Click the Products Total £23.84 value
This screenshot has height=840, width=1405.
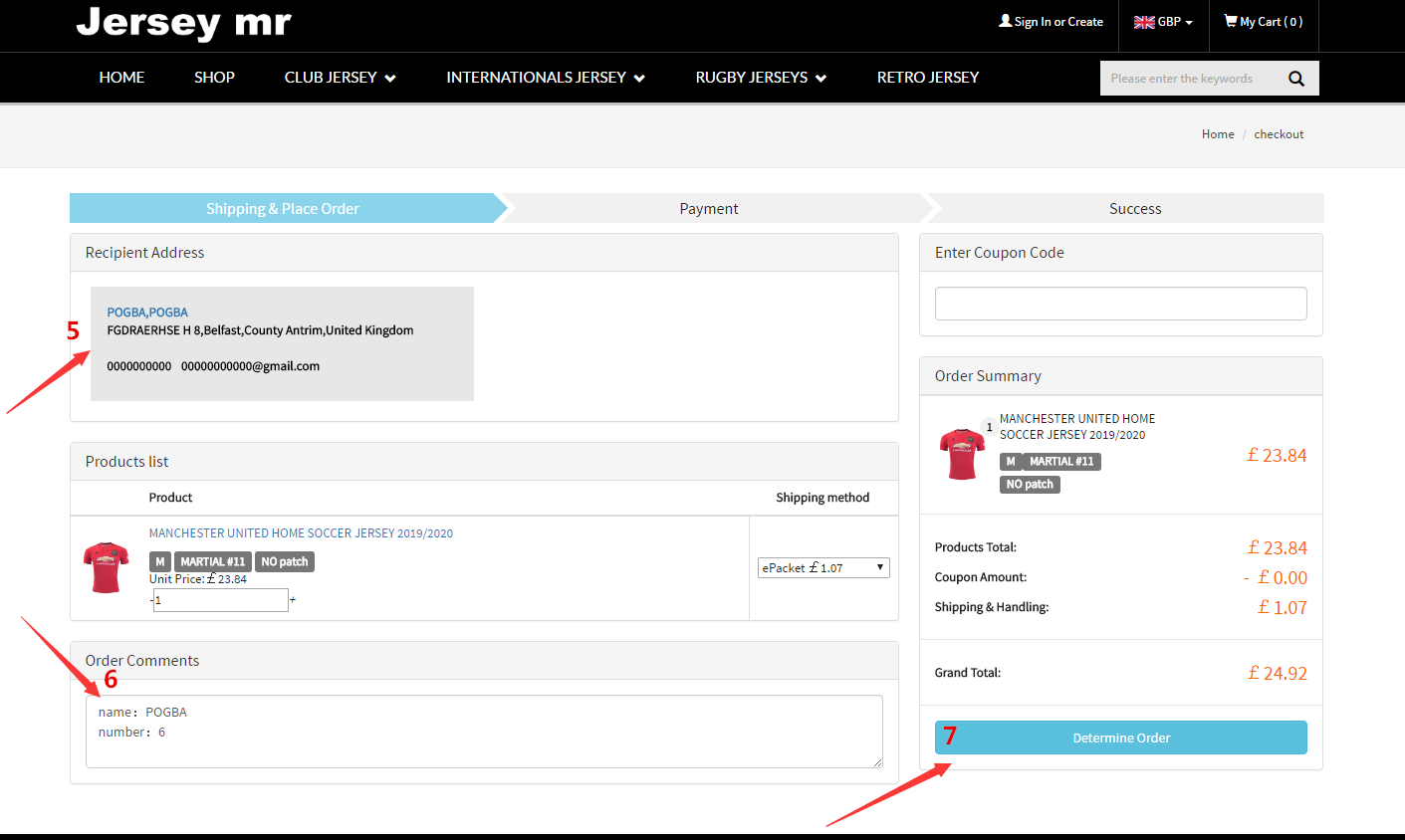coord(1278,548)
